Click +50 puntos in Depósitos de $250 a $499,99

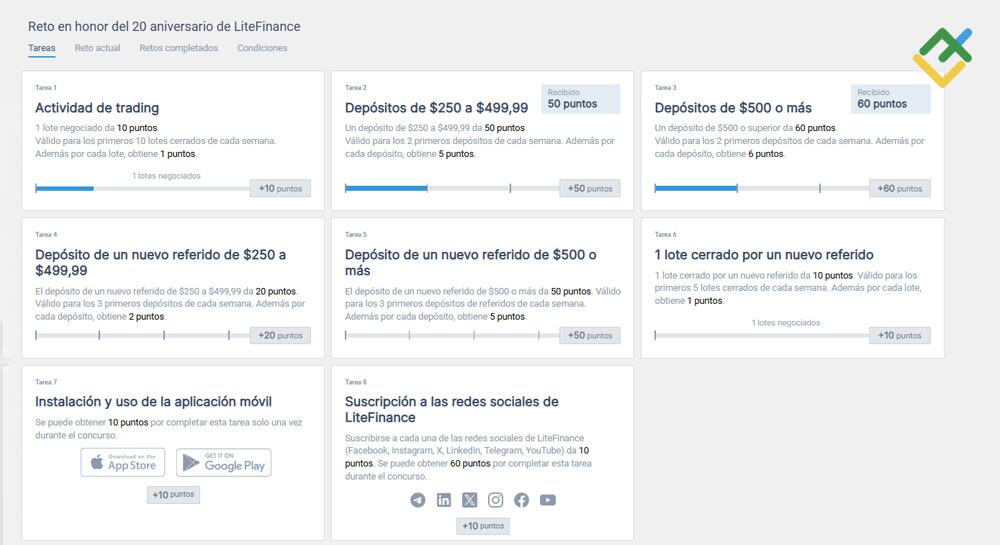pos(590,188)
